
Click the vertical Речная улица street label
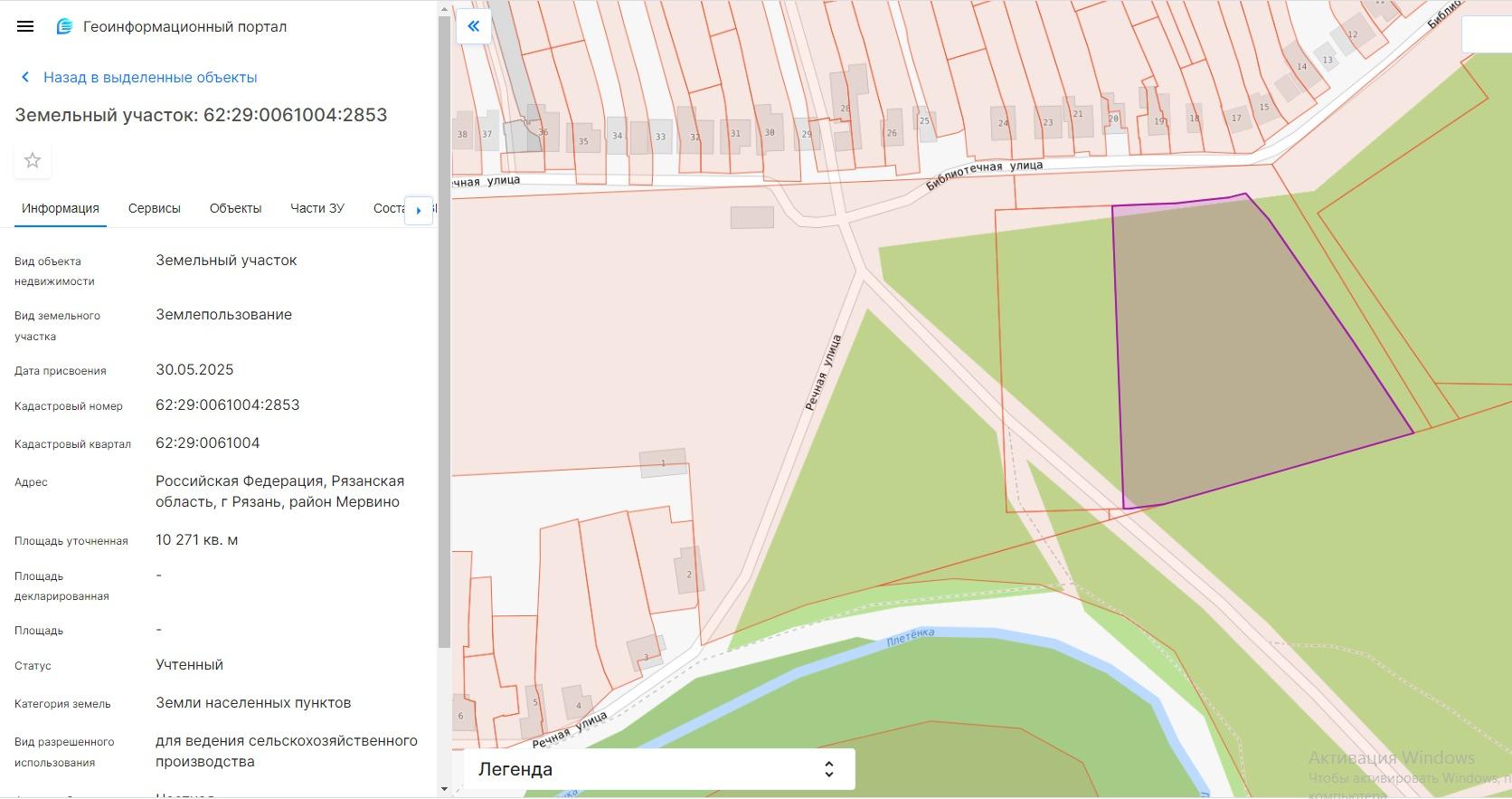tap(824, 373)
